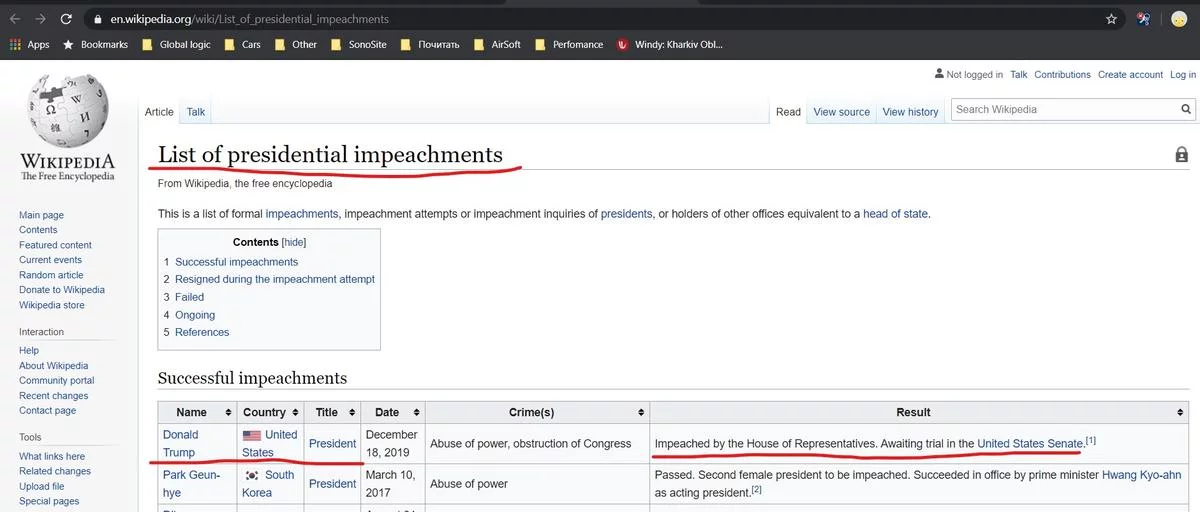Click the page protection padlock icon

tap(1181, 155)
